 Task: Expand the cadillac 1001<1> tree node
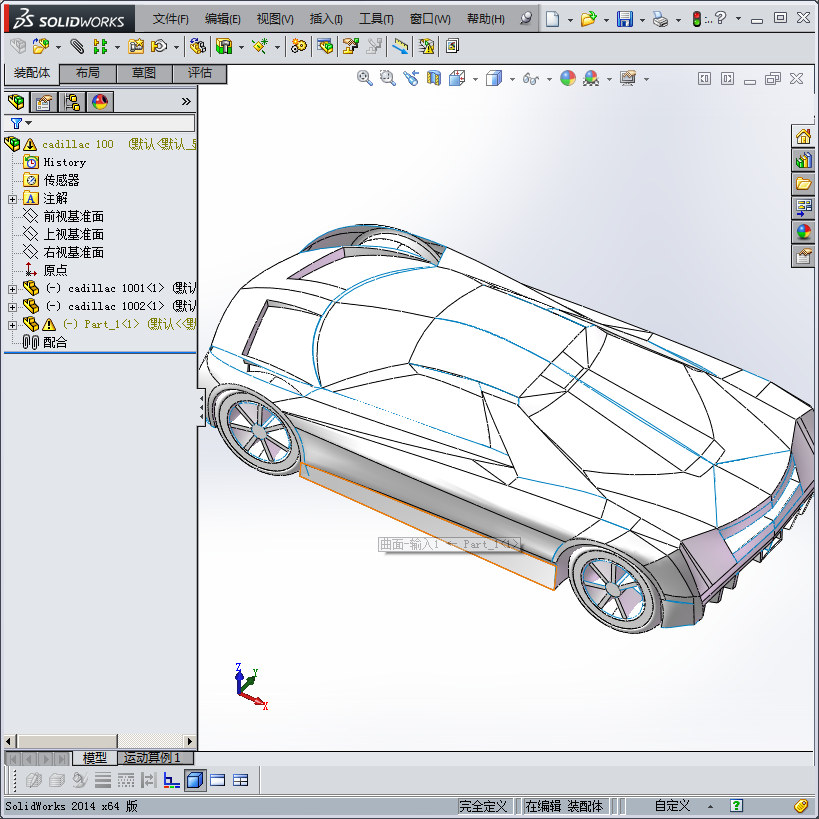click(x=12, y=289)
